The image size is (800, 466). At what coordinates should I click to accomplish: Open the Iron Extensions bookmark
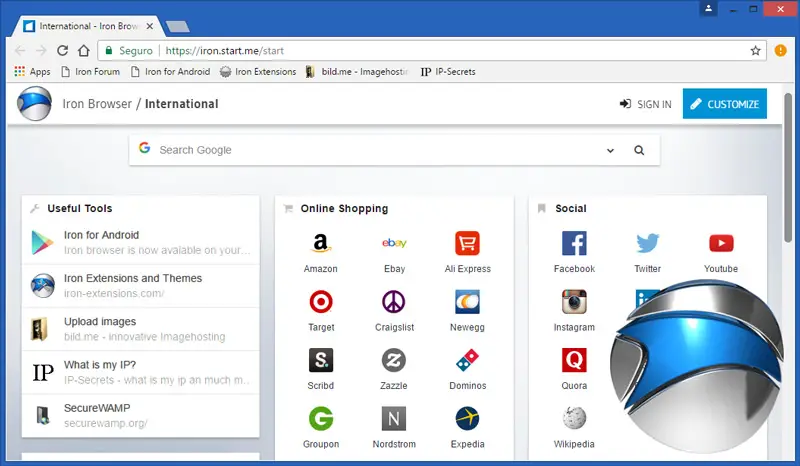(258, 72)
